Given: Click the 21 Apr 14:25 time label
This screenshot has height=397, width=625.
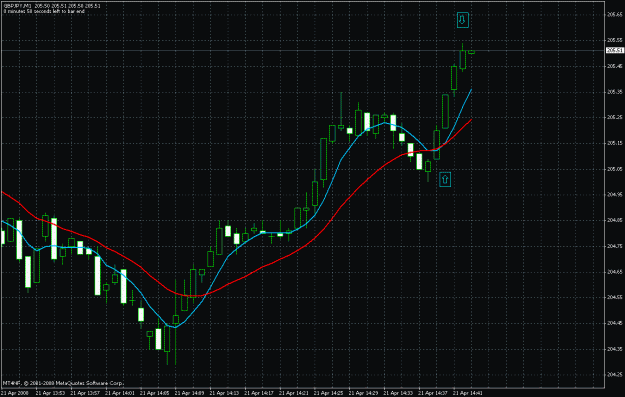Looking at the screenshot, I should point(328,393).
